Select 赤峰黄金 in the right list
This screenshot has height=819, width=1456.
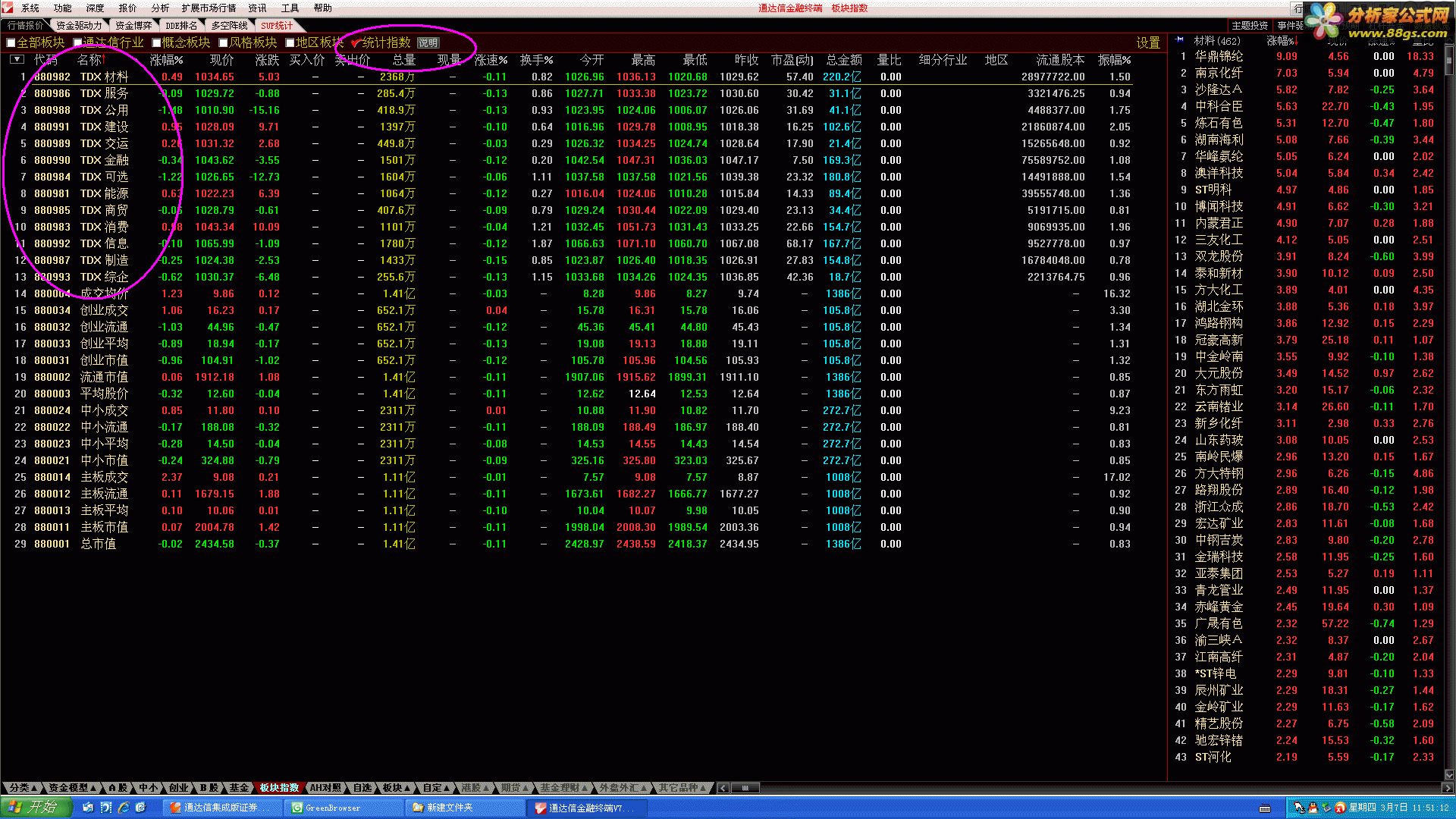[1219, 607]
